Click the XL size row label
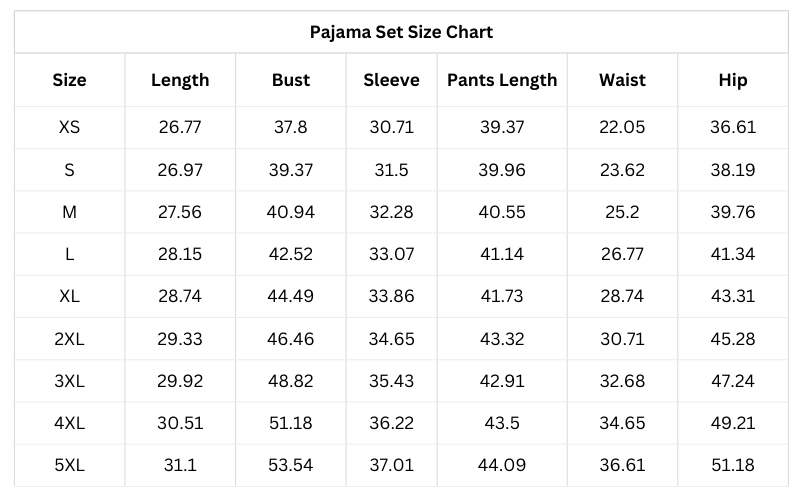800x500 pixels. [69, 296]
